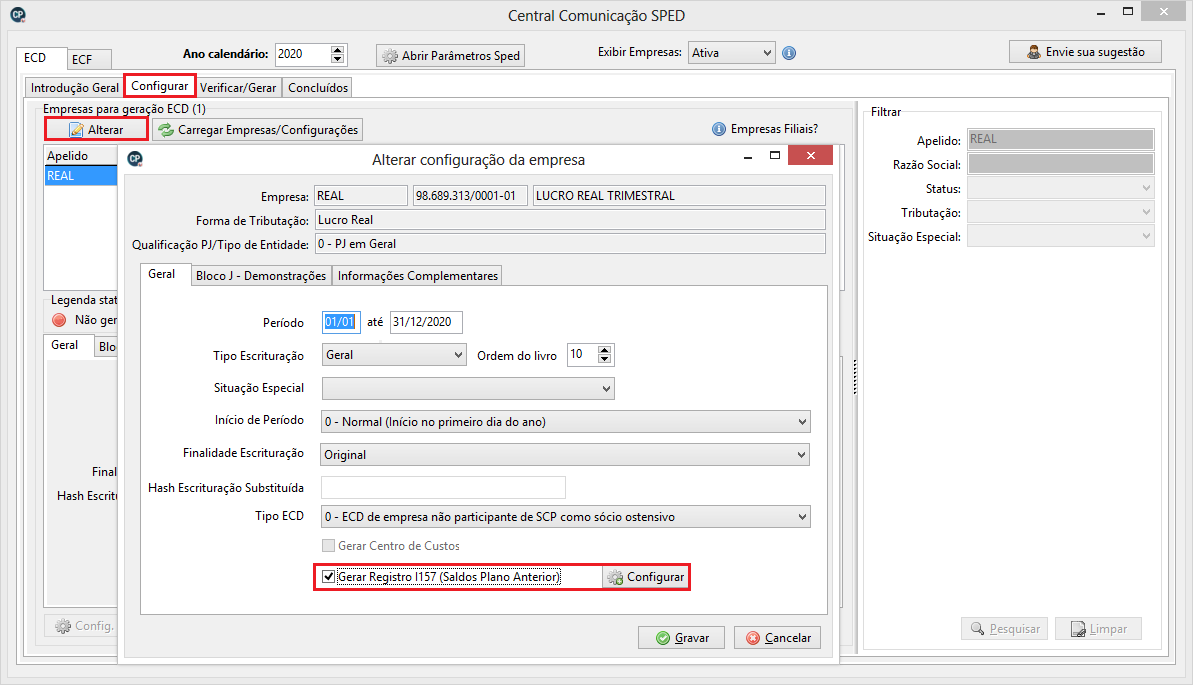The width and height of the screenshot is (1193, 685).
Task: Click the Pesquisar filter button
Action: [1004, 629]
